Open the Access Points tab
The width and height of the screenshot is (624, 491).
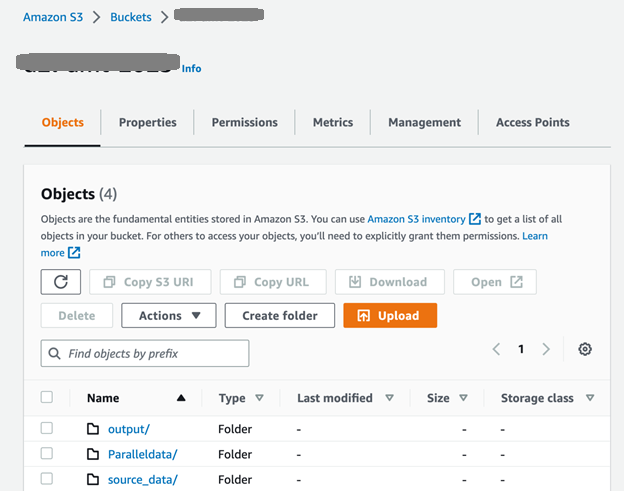pos(532,123)
